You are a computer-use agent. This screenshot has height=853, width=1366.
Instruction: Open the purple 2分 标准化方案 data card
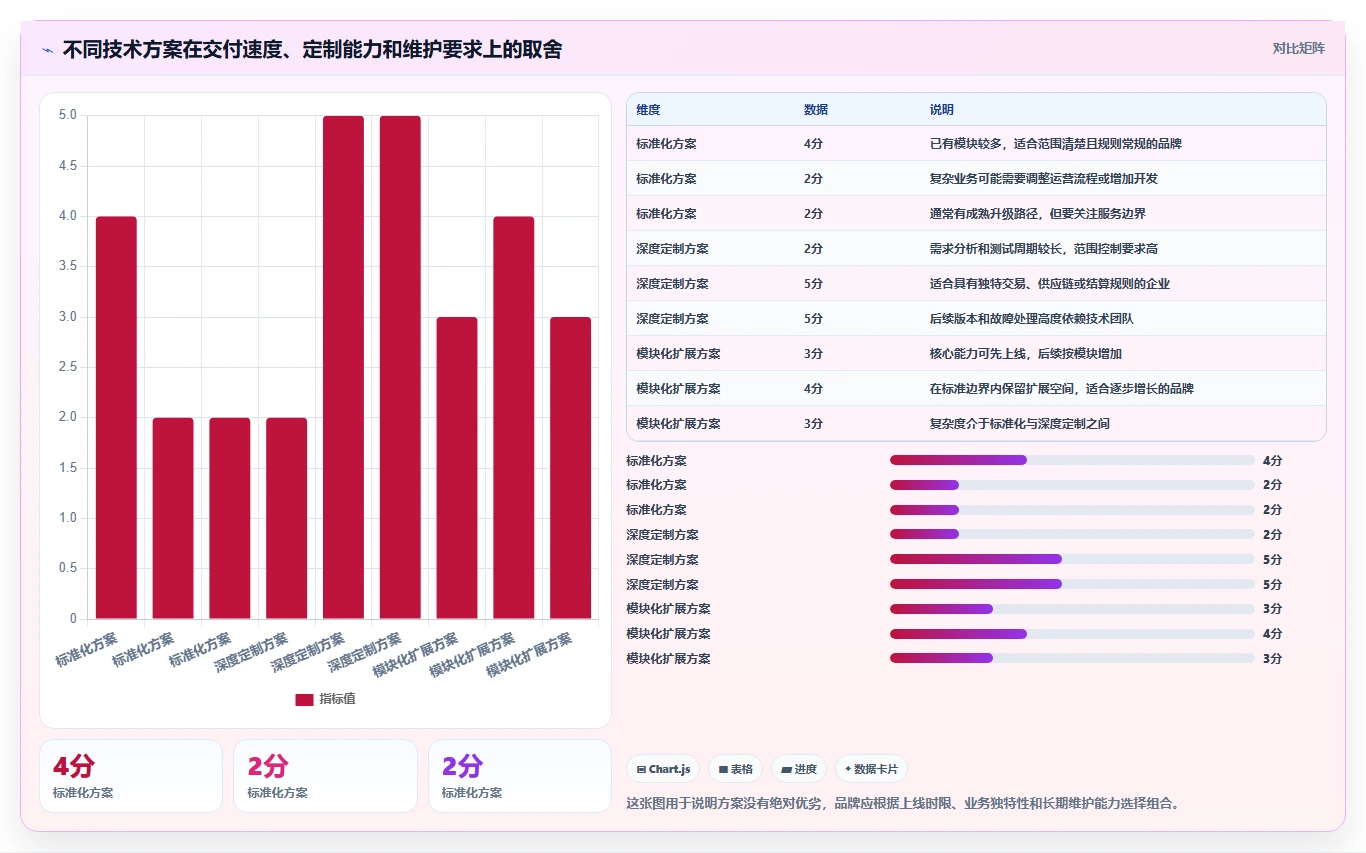tap(520, 776)
